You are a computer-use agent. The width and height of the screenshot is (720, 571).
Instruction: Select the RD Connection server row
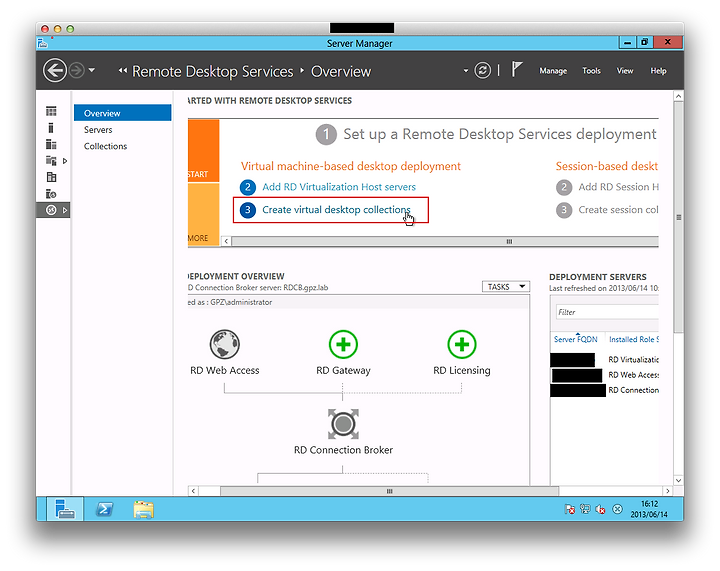(x=604, y=390)
